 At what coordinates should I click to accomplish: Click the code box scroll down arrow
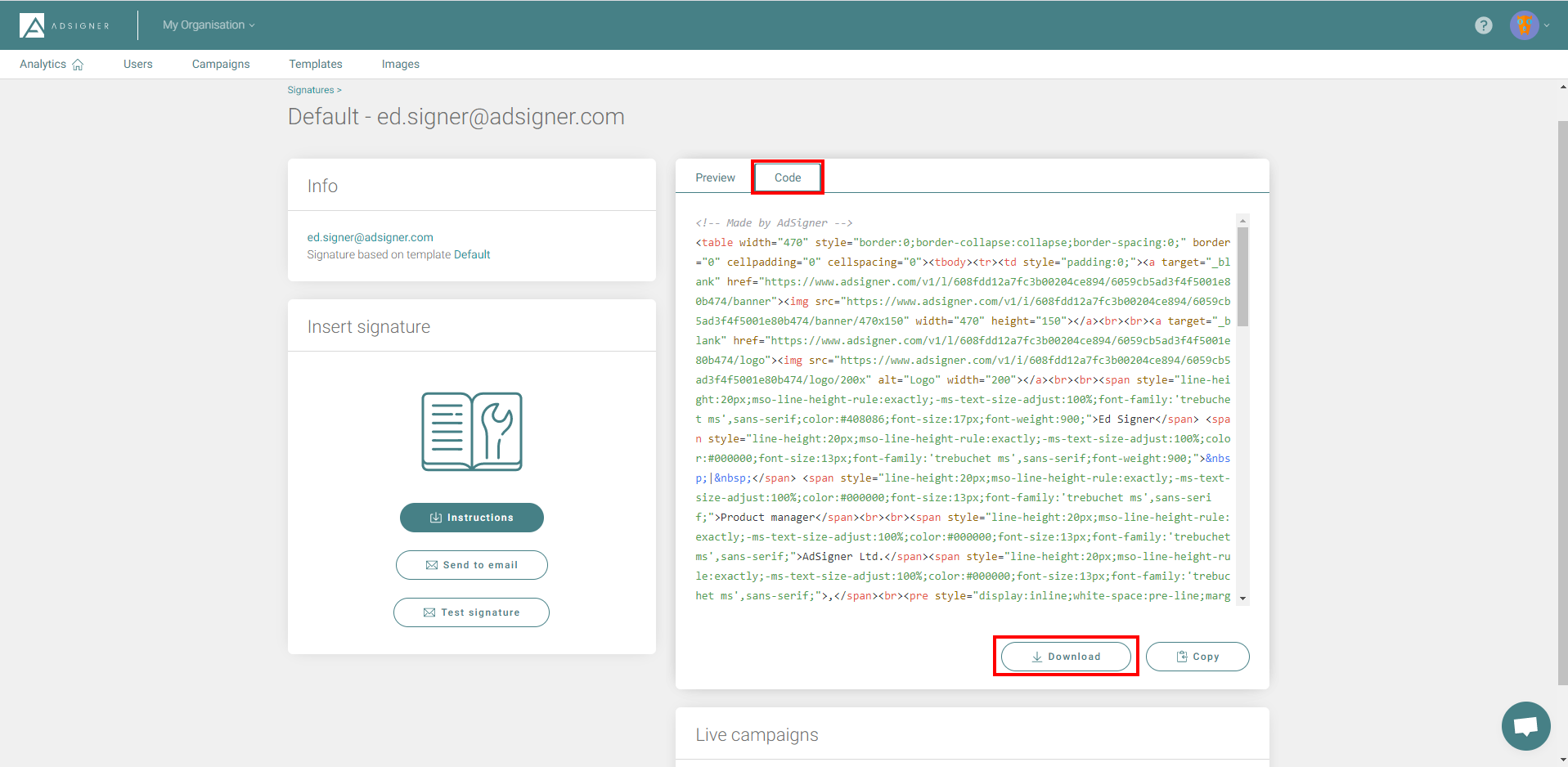(x=1242, y=599)
